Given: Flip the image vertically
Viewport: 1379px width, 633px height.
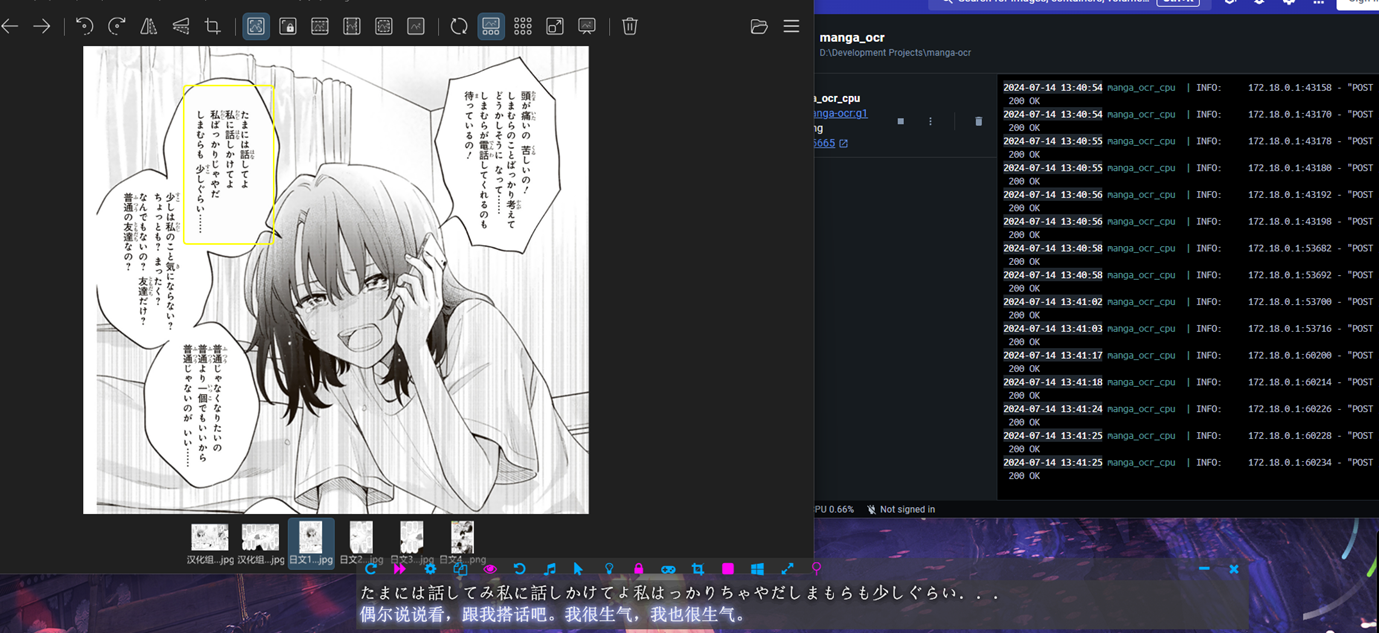Looking at the screenshot, I should point(181,26).
